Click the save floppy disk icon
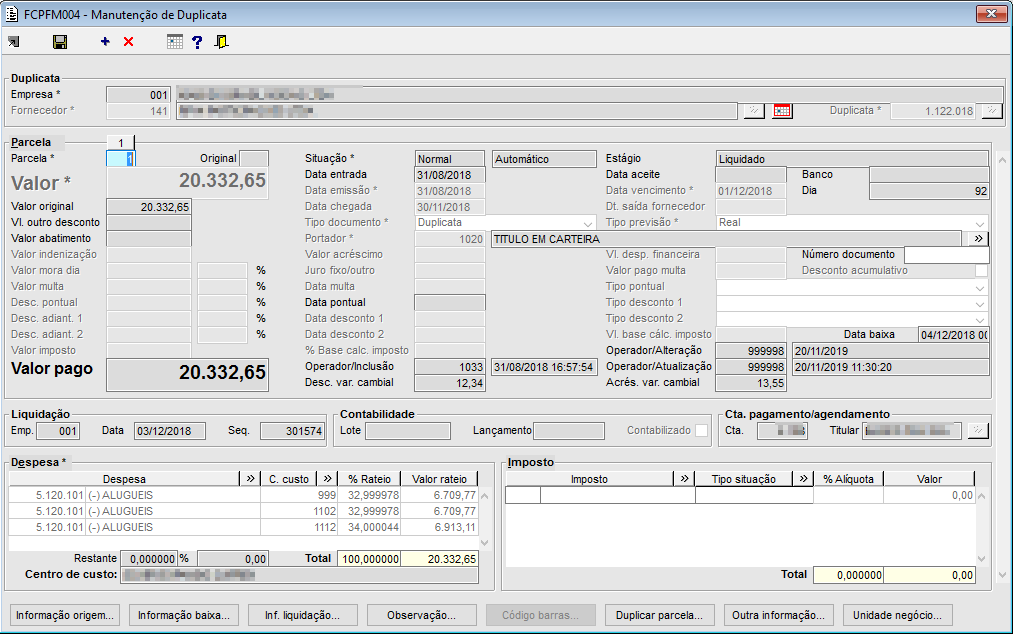The image size is (1013, 634). (x=60, y=42)
